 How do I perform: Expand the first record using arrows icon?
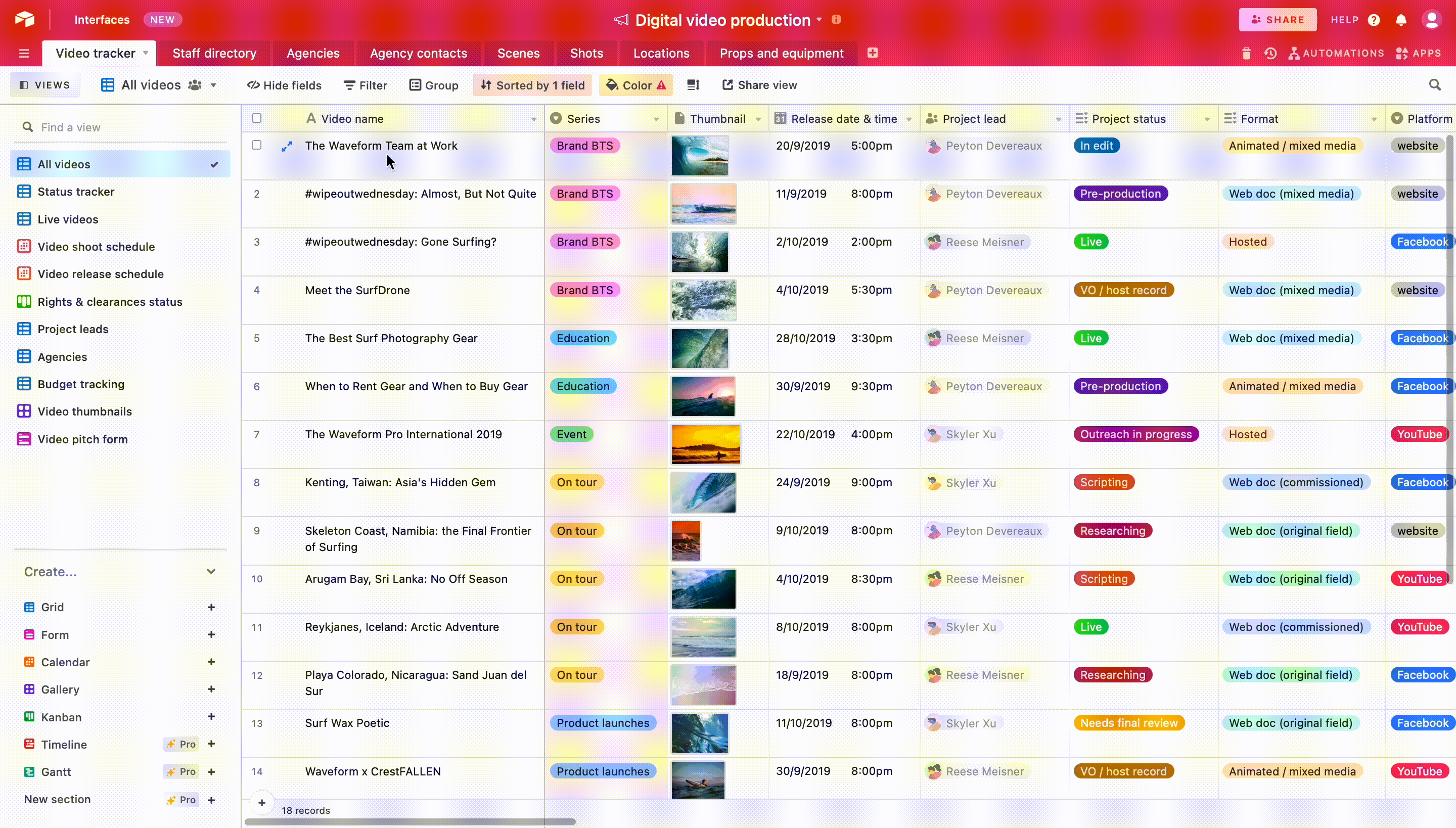(287, 146)
